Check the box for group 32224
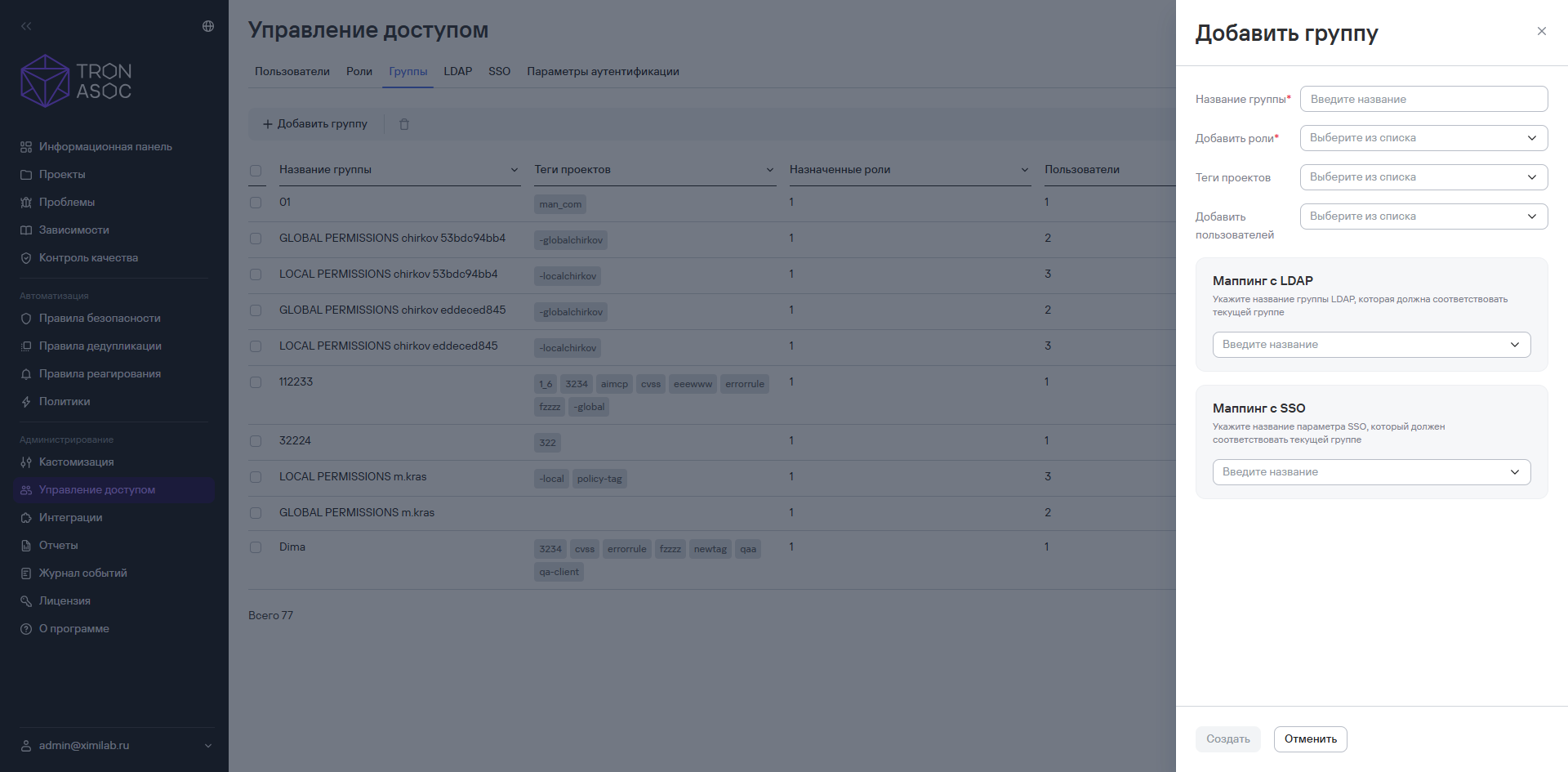1568x772 pixels. pos(256,441)
